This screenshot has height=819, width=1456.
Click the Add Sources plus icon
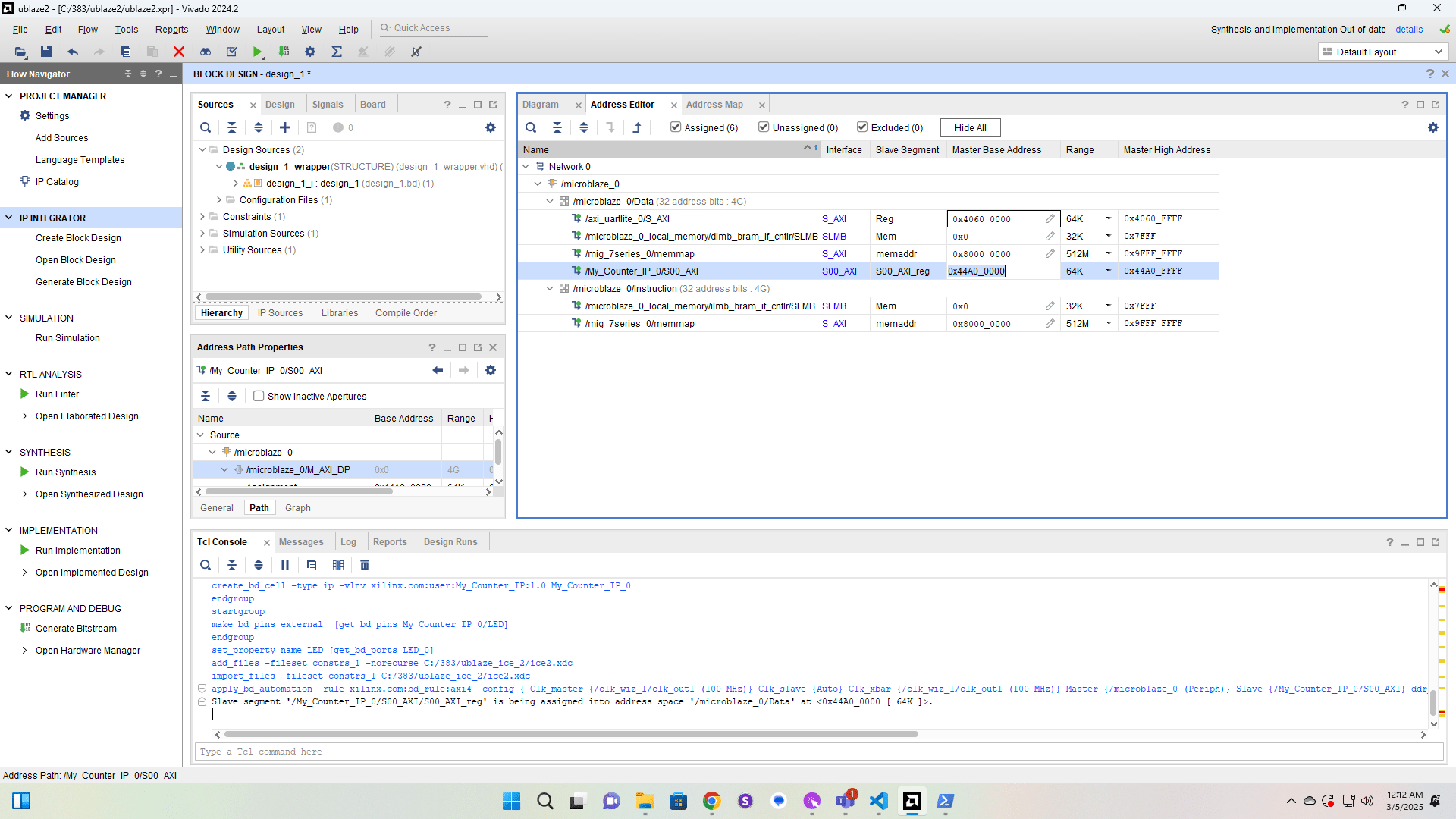point(285,127)
